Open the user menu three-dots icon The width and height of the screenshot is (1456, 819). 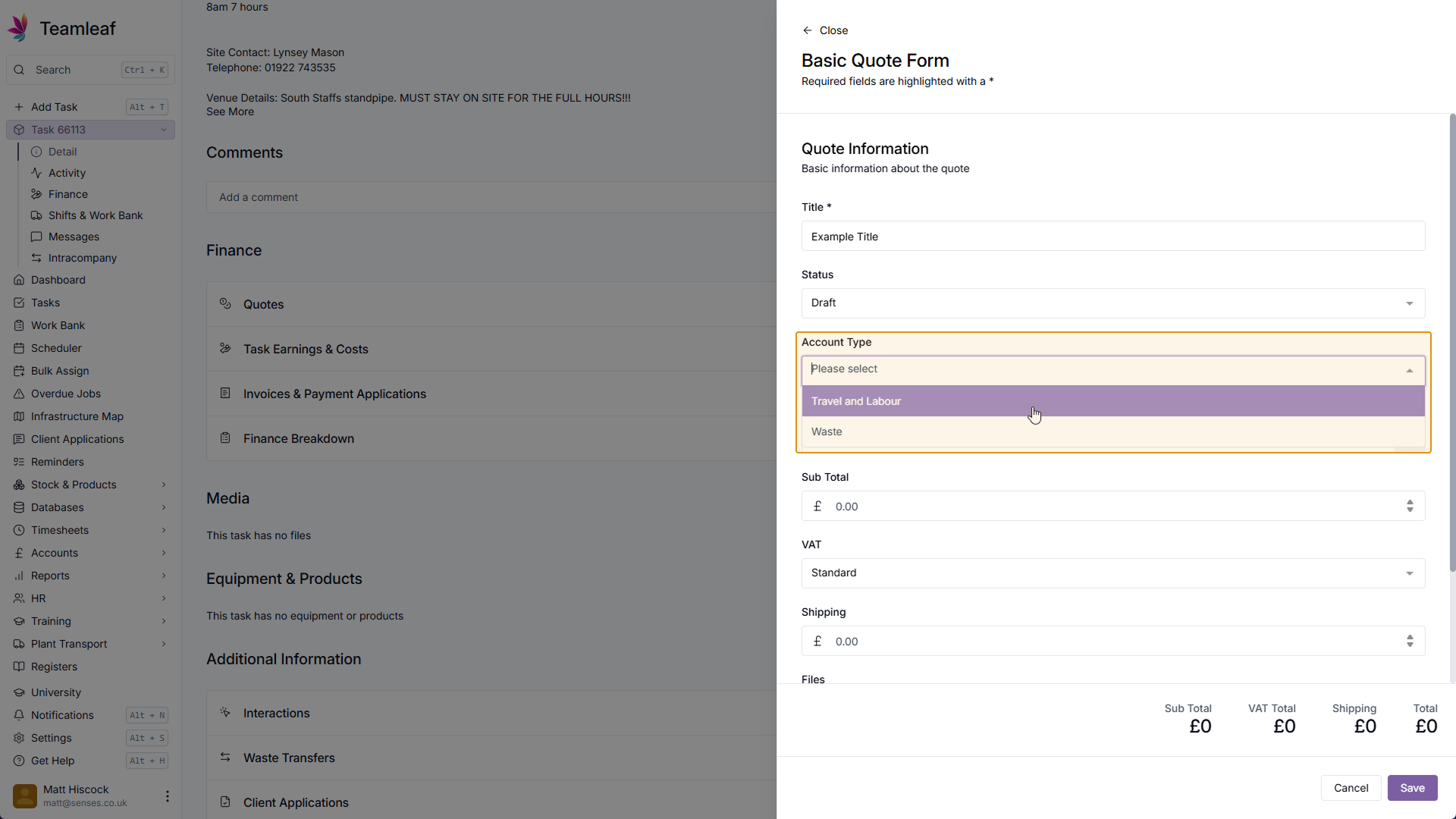pos(167,796)
